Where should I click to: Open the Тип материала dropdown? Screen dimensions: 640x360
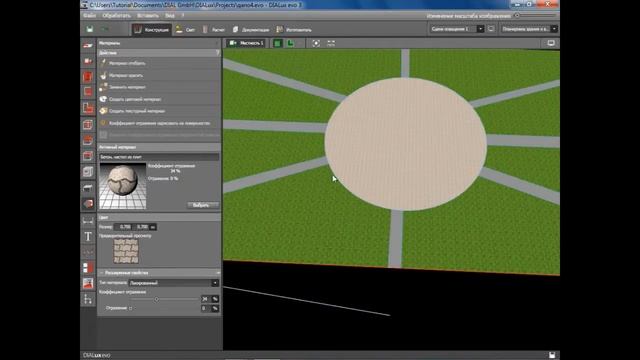coord(174,283)
